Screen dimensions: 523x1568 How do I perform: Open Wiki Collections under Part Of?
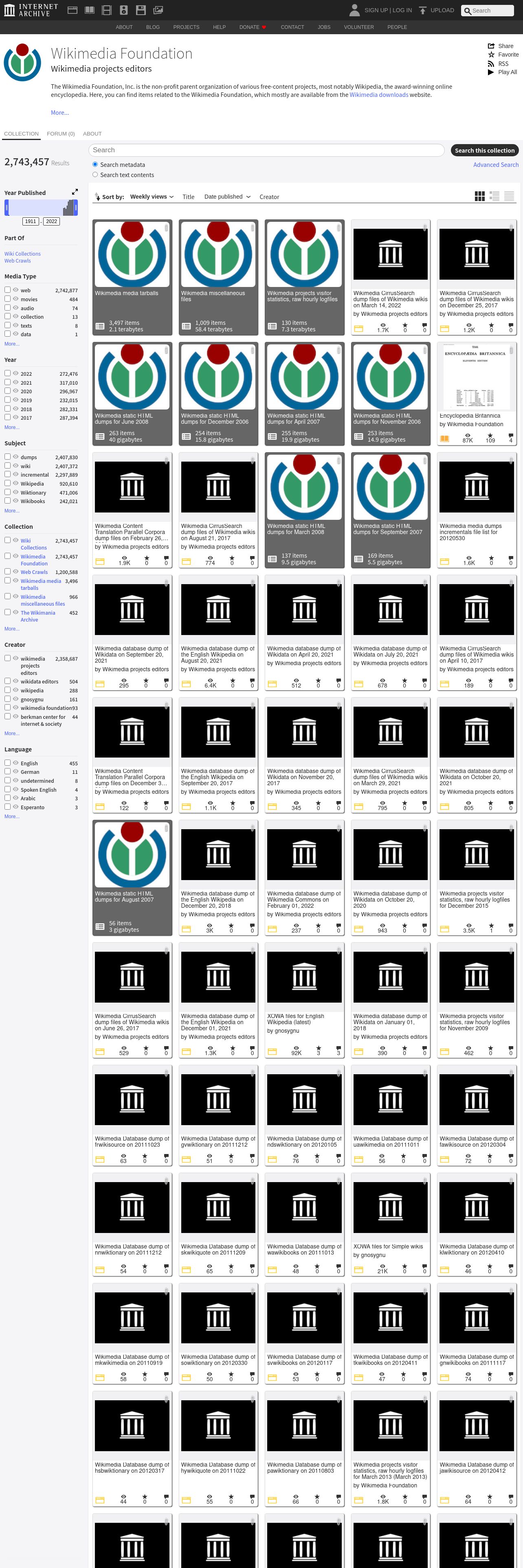[22, 254]
